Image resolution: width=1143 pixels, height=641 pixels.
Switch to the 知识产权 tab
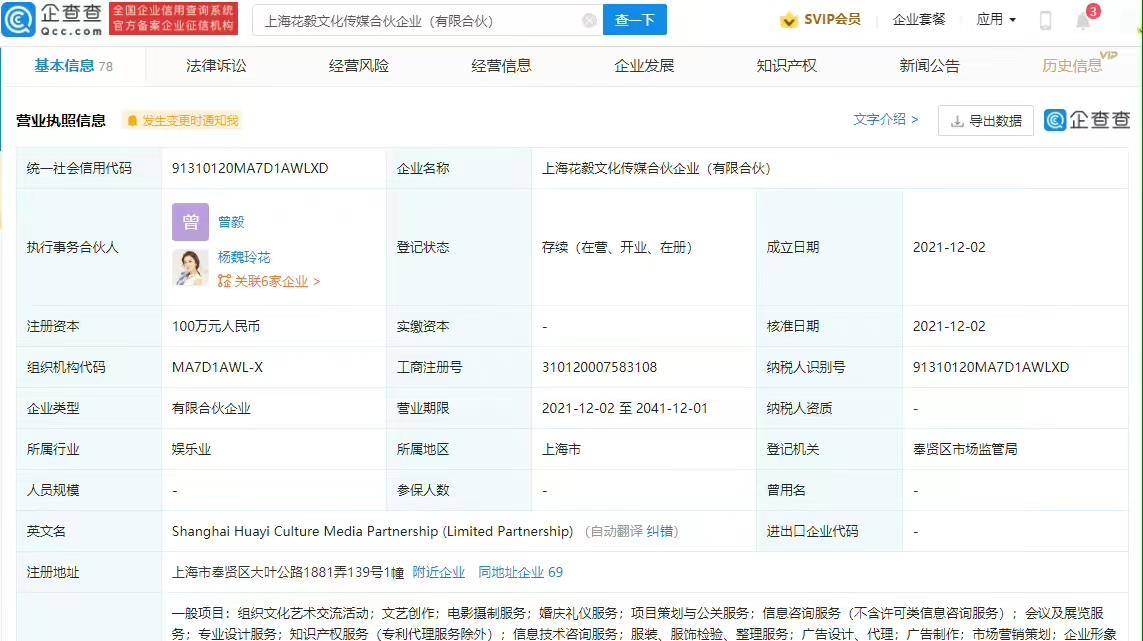(x=787, y=66)
